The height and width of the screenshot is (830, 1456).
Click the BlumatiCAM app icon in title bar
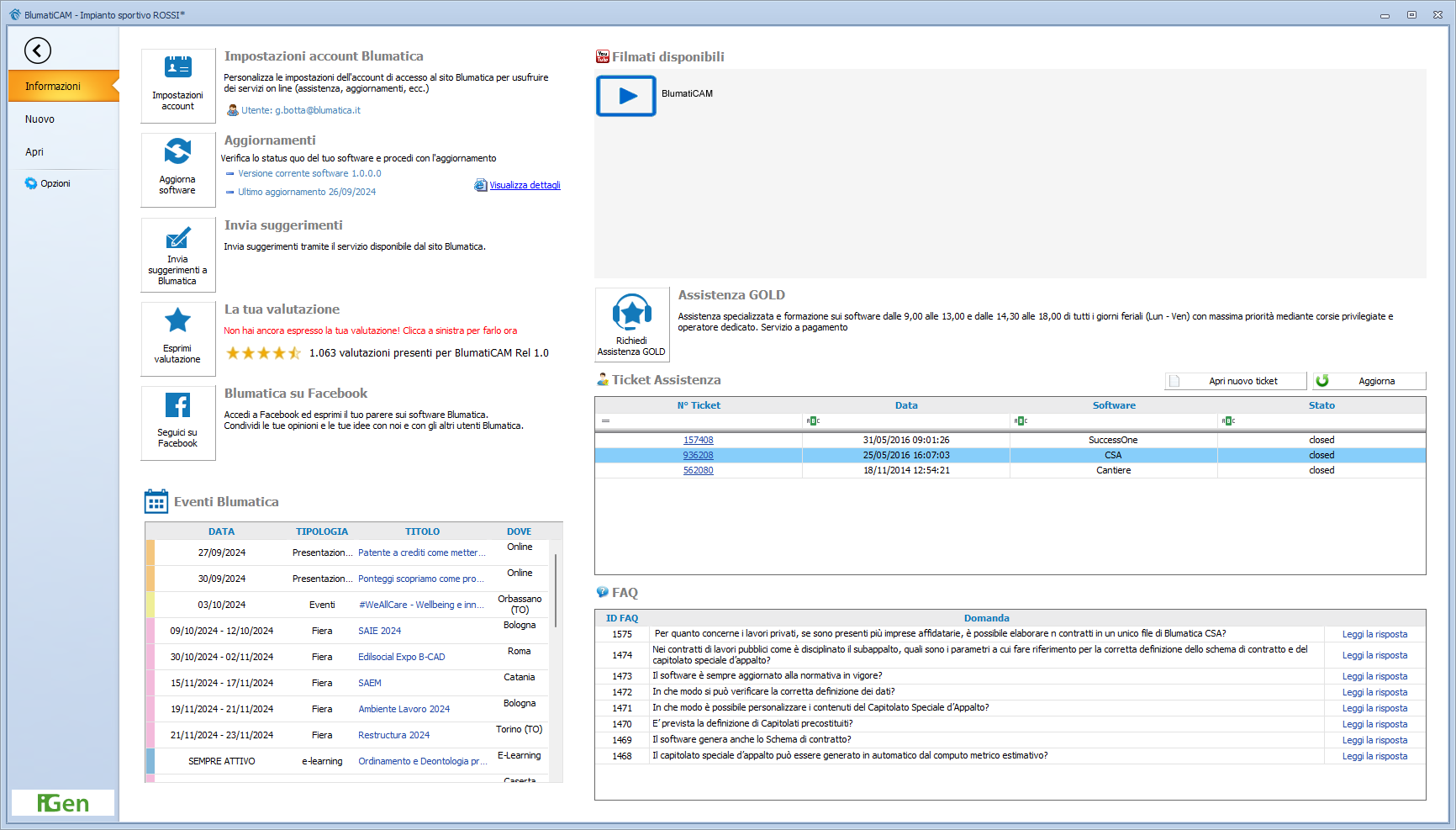pyautogui.click(x=15, y=14)
